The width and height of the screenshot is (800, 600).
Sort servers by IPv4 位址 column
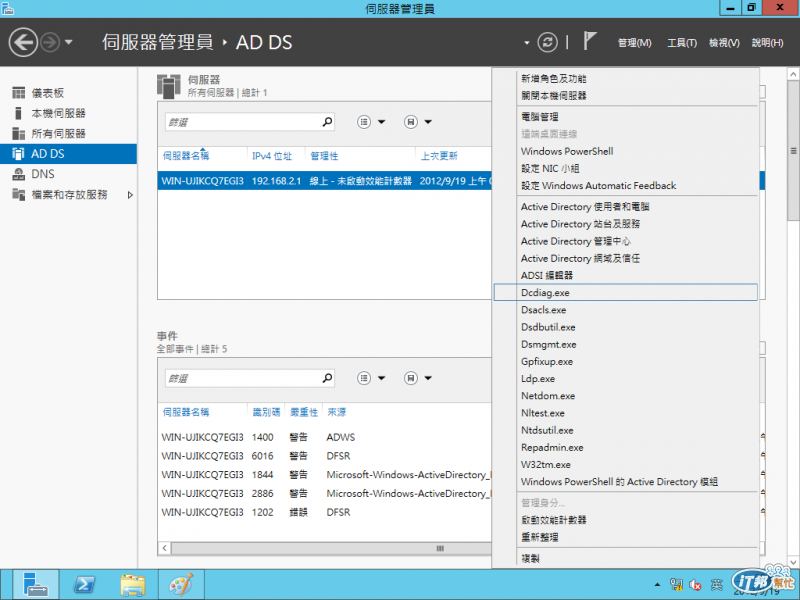[x=272, y=156]
